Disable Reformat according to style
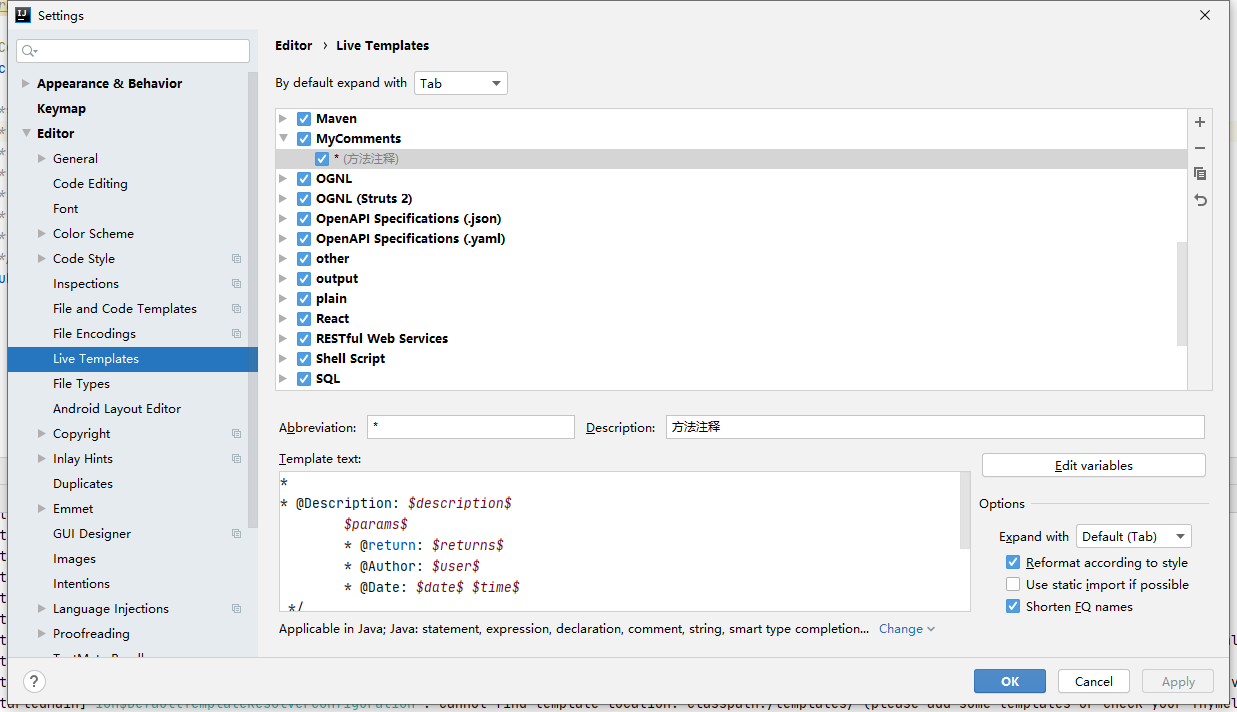This screenshot has height=712, width=1237. click(x=1013, y=563)
